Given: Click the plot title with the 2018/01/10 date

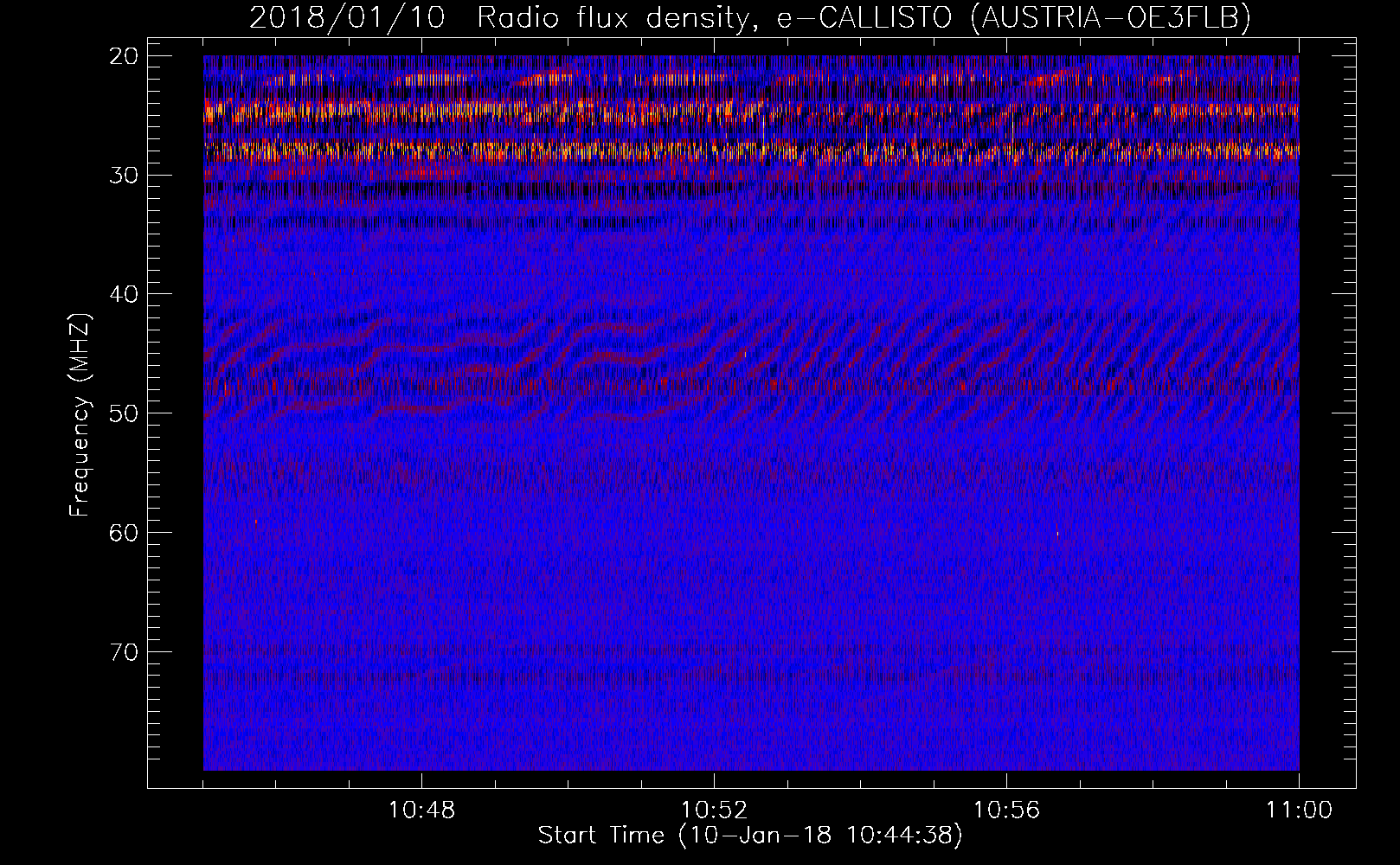Looking at the screenshot, I should (x=750, y=17).
